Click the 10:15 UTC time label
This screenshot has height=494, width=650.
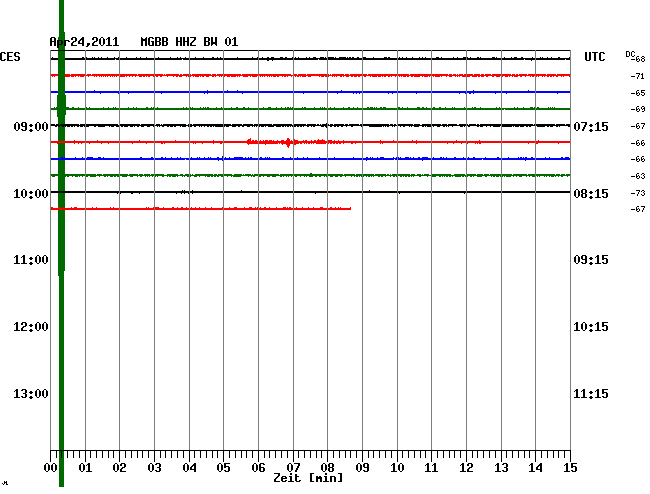point(591,327)
